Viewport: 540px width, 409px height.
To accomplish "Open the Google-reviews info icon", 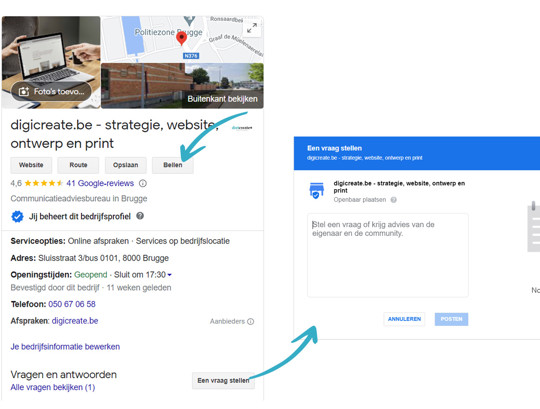I will click(143, 183).
